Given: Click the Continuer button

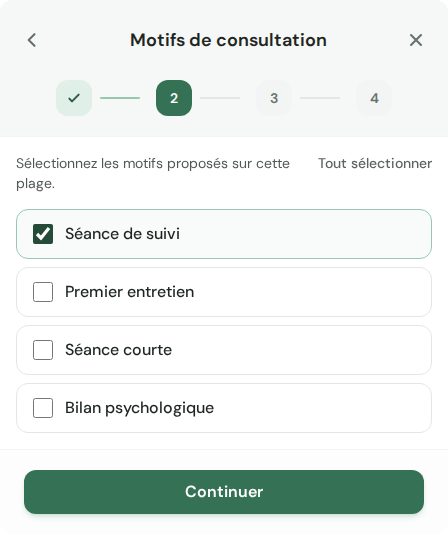Looking at the screenshot, I should 224,492.
